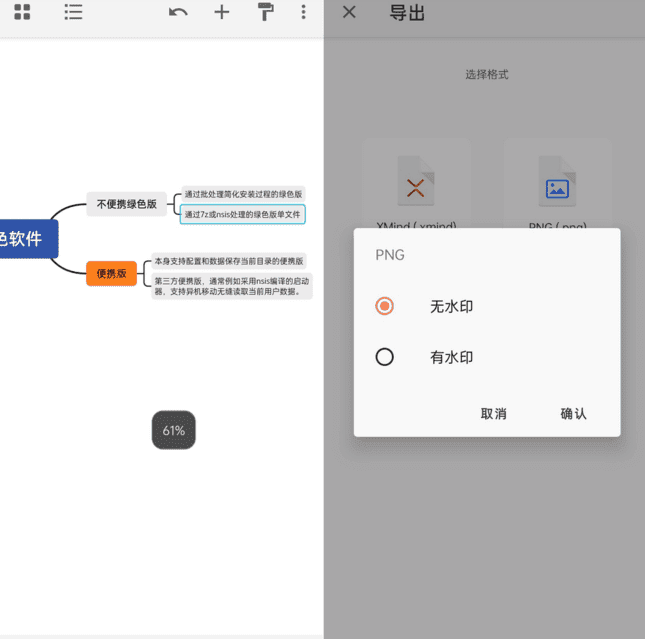Image resolution: width=645 pixels, height=639 pixels.
Task: Select the 有水印 radio option
Action: [384, 357]
